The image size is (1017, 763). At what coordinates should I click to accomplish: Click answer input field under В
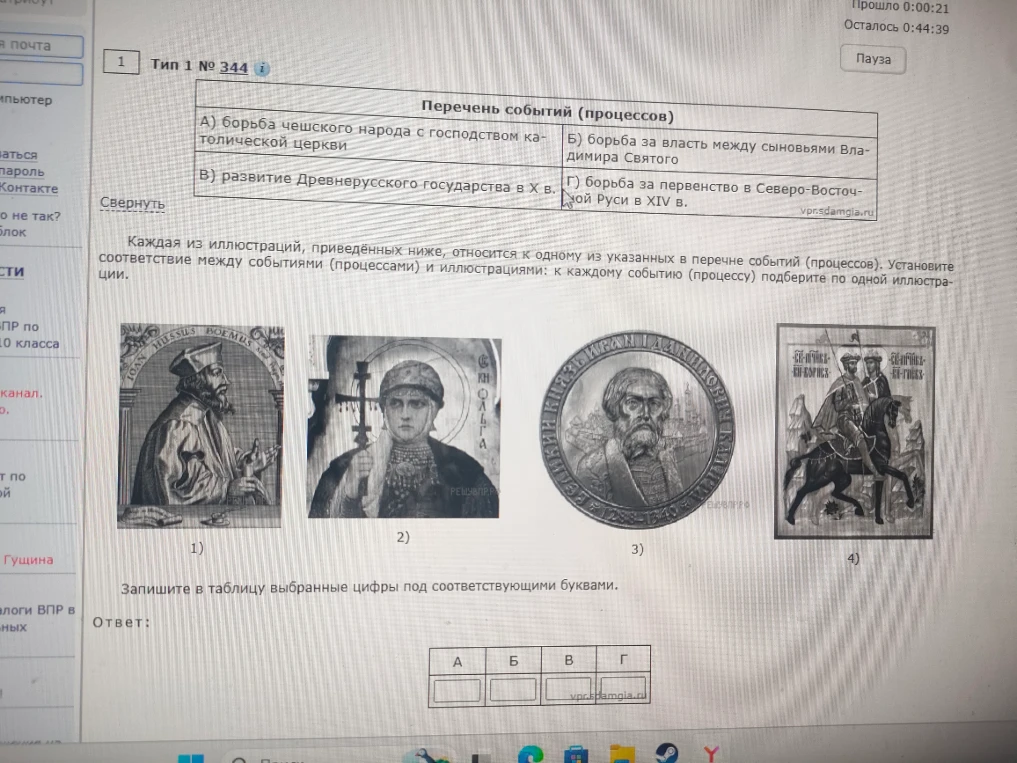point(568,689)
